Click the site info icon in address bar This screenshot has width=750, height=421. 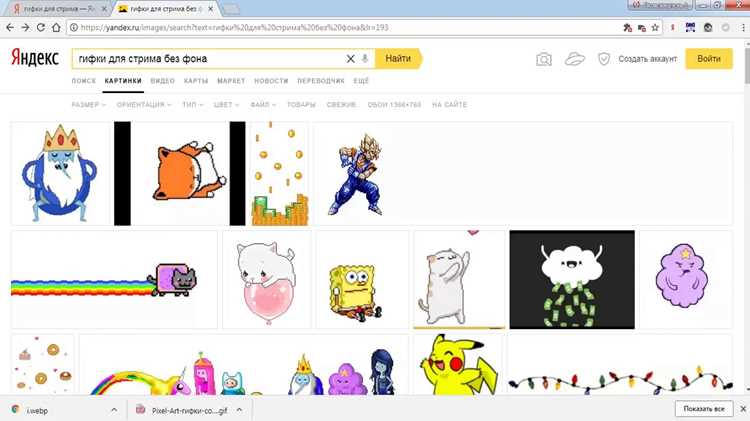[74, 28]
